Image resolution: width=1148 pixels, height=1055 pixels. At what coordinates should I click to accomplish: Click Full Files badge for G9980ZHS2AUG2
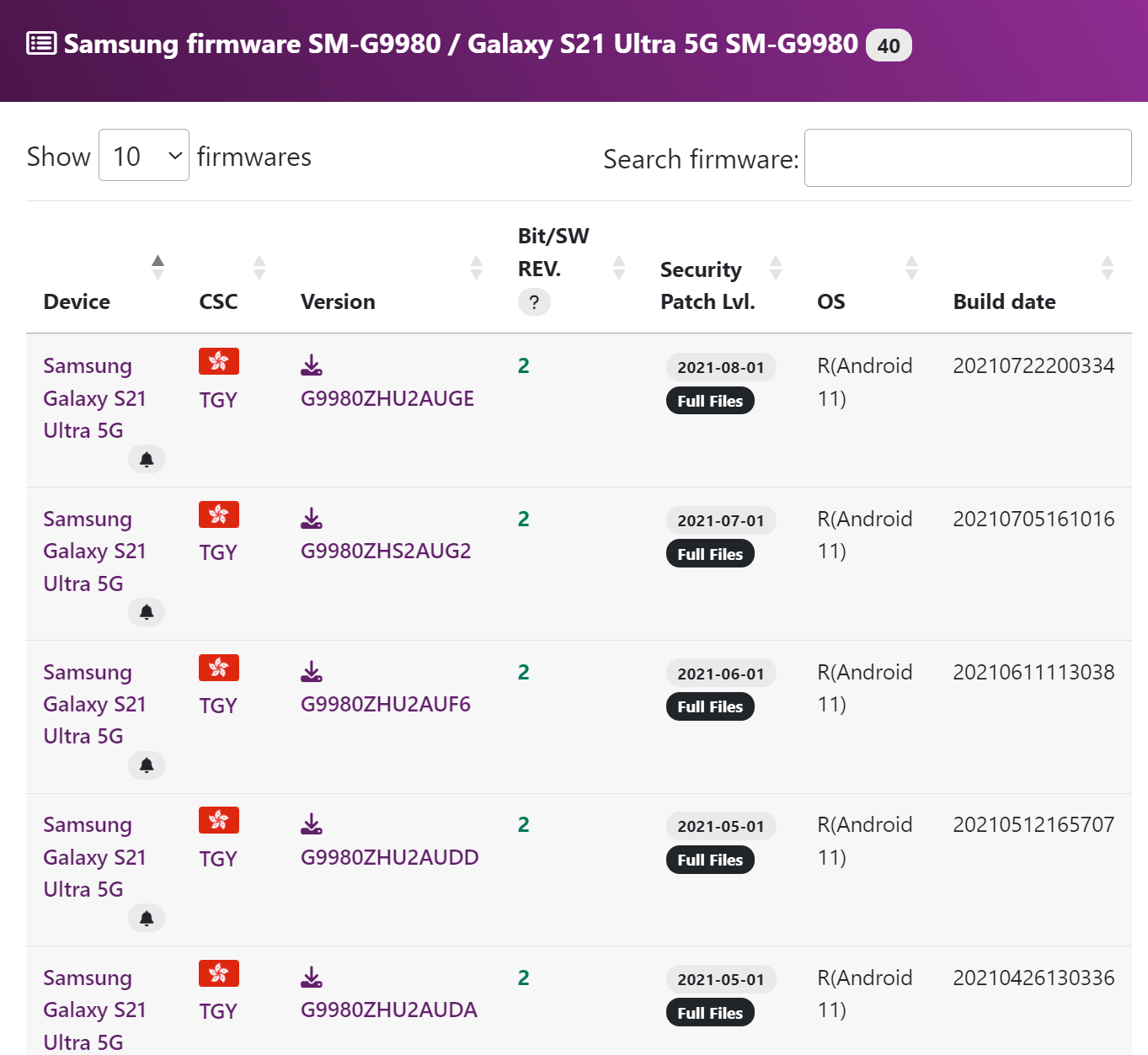point(710,554)
